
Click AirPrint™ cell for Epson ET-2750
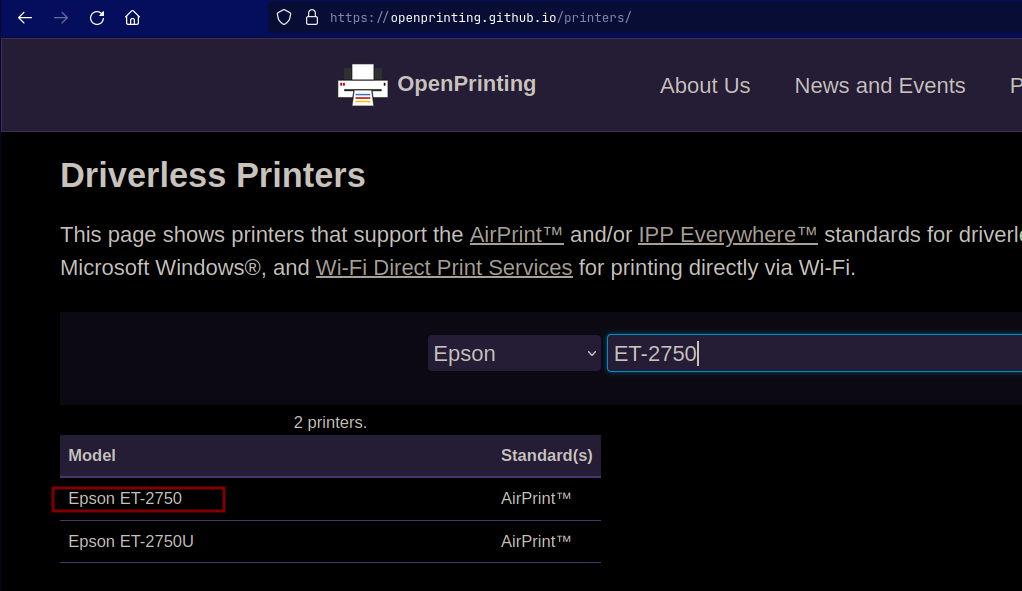[x=536, y=498]
